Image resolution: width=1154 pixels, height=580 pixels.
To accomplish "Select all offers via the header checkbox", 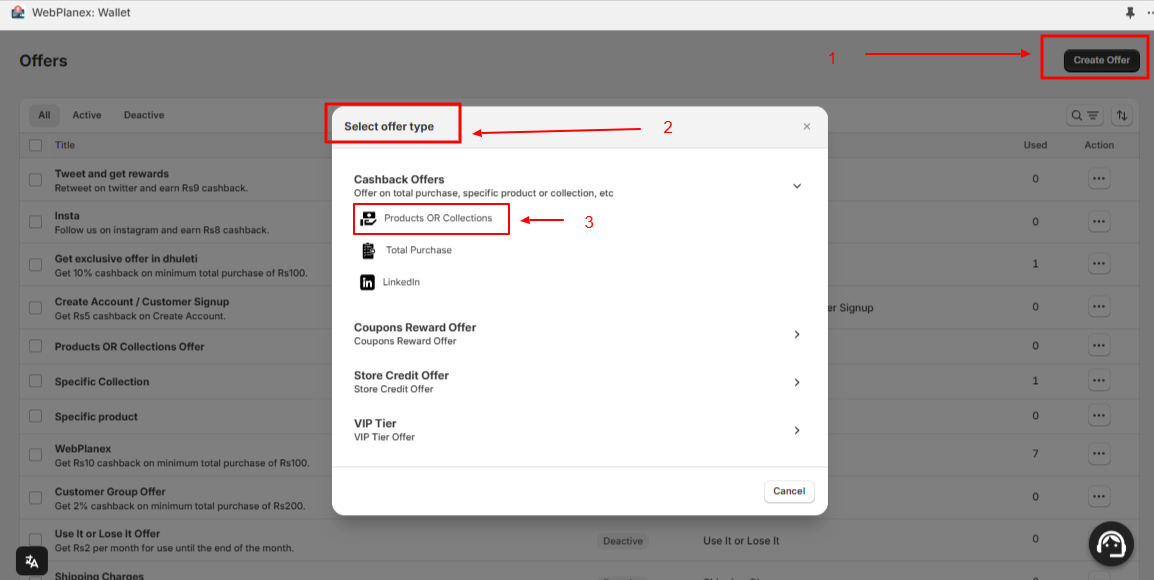I will 35,144.
